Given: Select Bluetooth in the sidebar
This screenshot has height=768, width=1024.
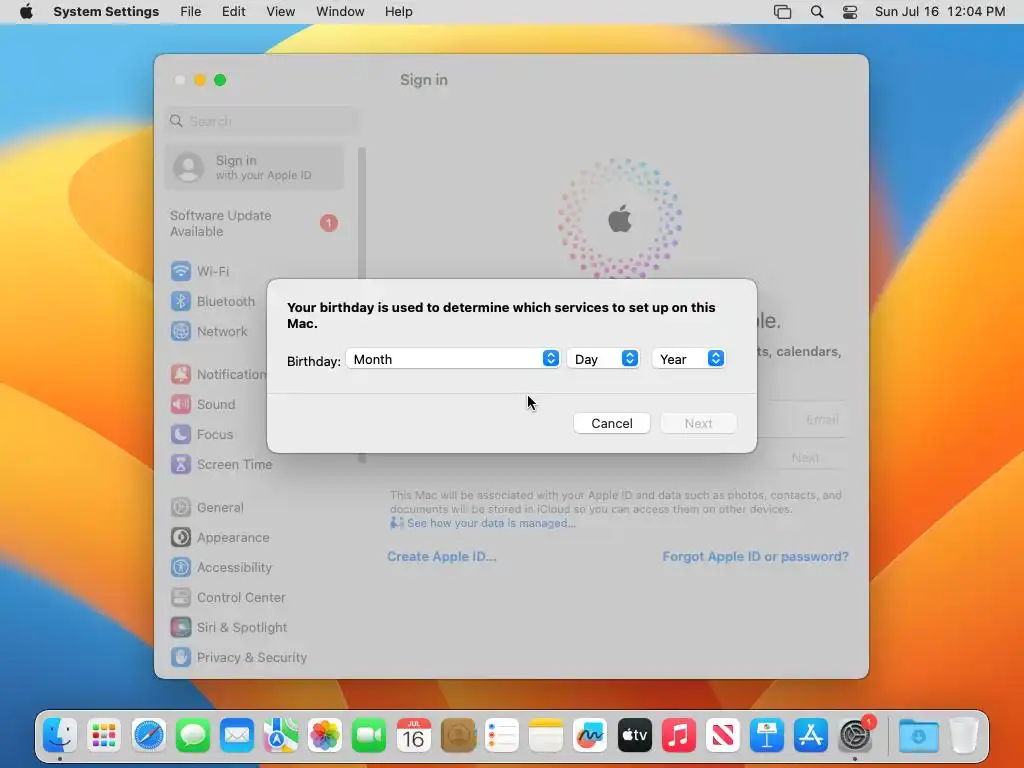Looking at the screenshot, I should point(255,301).
